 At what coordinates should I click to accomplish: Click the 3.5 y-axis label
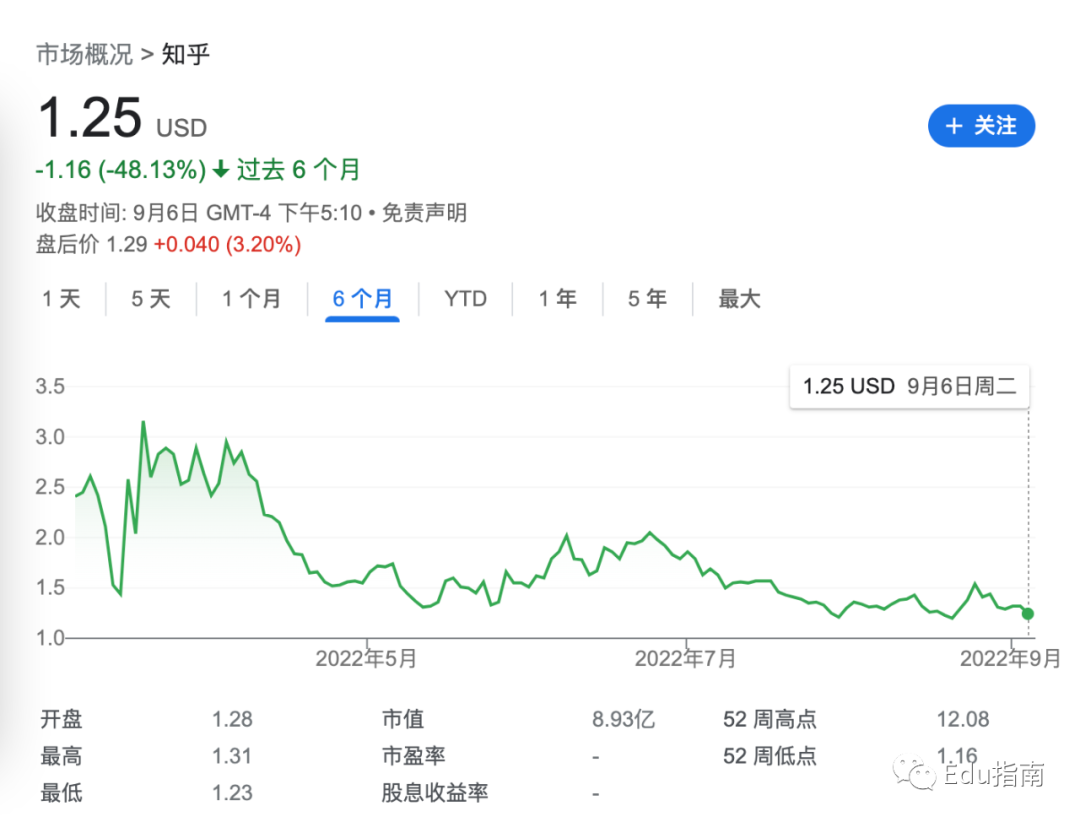[50, 387]
